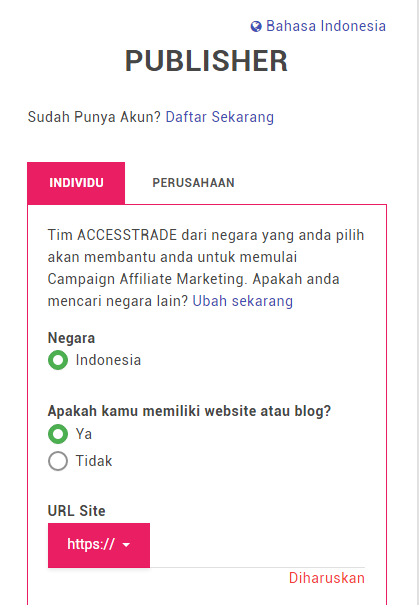Open the https:// protocol dropdown
This screenshot has height=605, width=419.
(x=99, y=545)
